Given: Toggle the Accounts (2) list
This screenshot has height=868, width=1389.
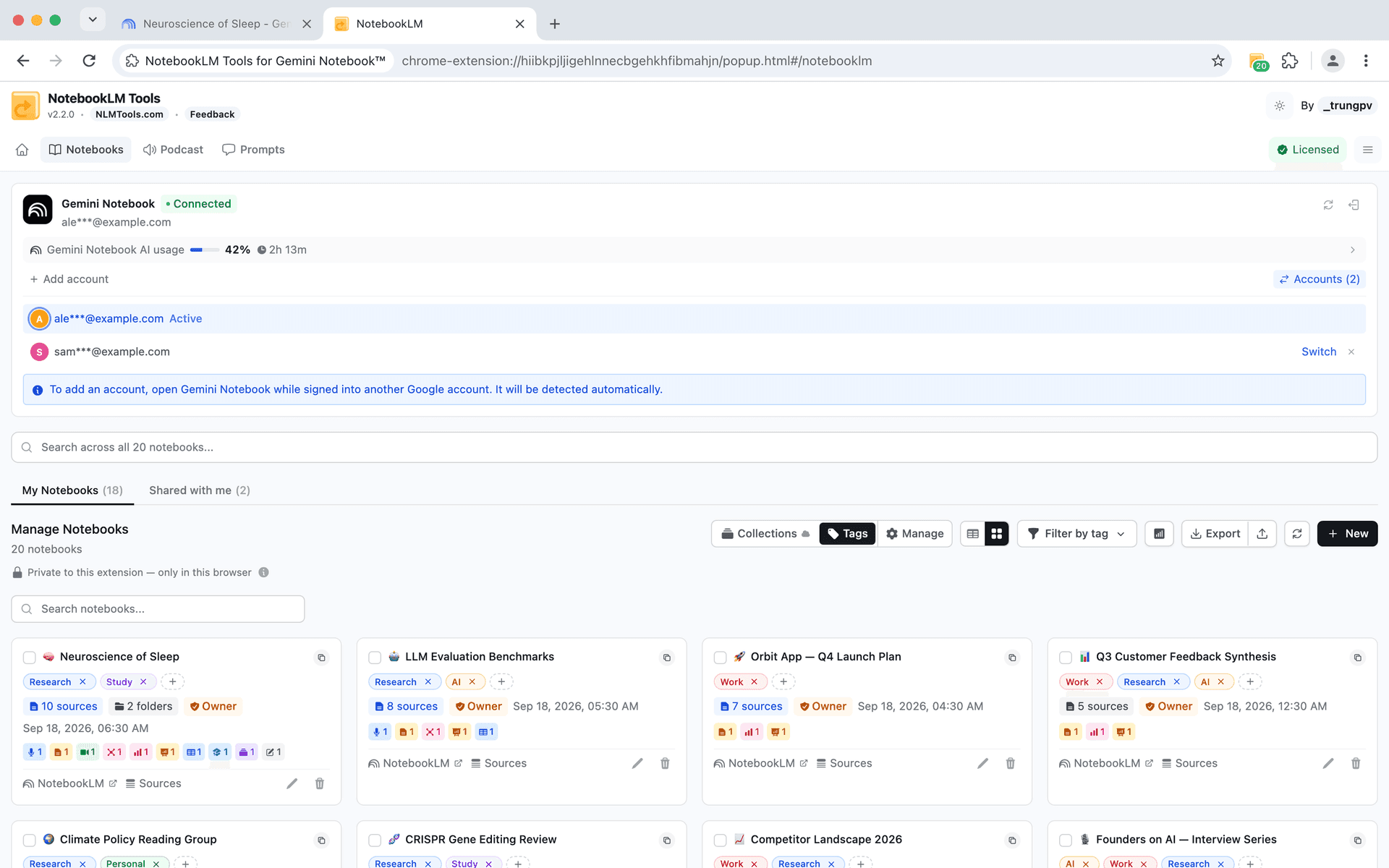Looking at the screenshot, I should [x=1319, y=279].
